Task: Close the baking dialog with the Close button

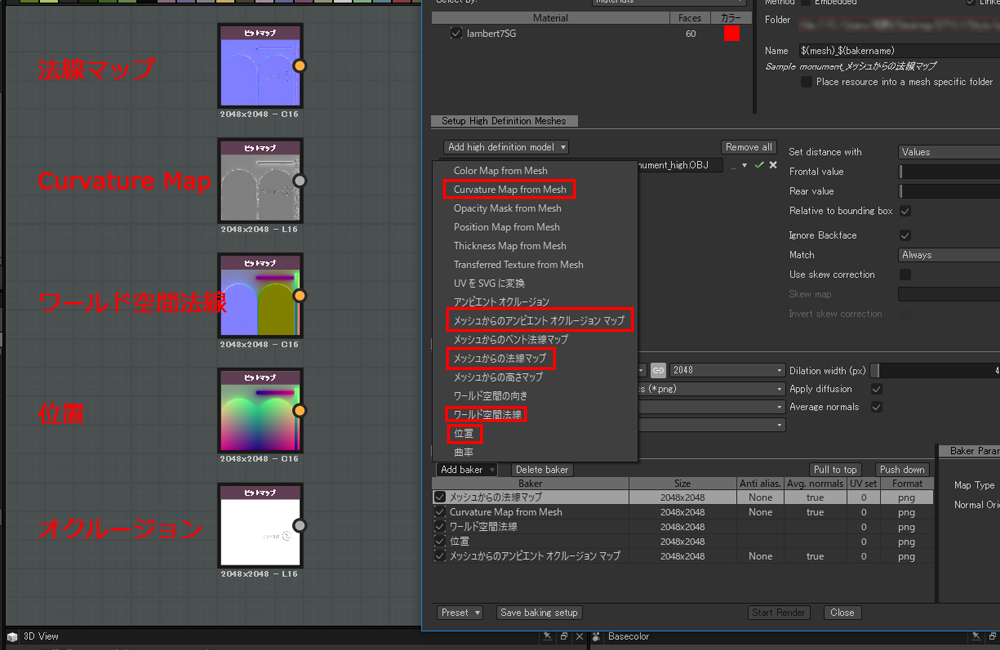Action: tap(842, 612)
